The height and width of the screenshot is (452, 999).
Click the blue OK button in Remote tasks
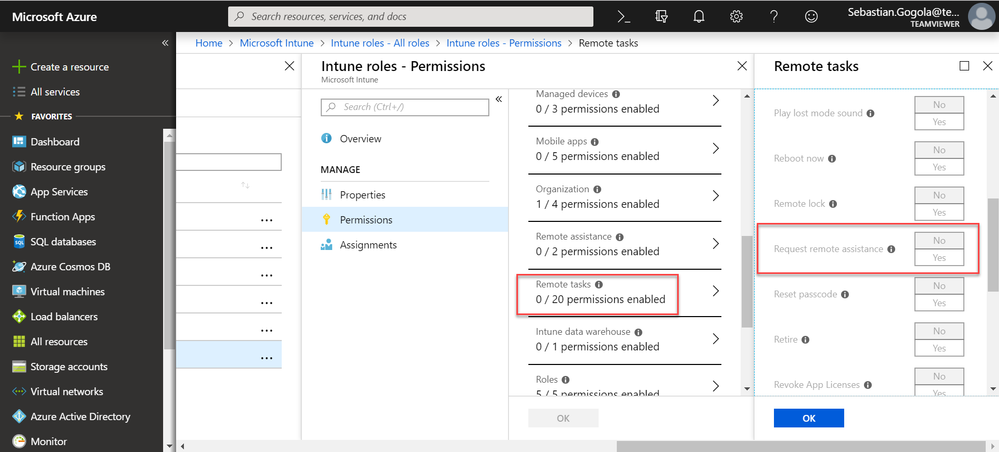tap(809, 418)
